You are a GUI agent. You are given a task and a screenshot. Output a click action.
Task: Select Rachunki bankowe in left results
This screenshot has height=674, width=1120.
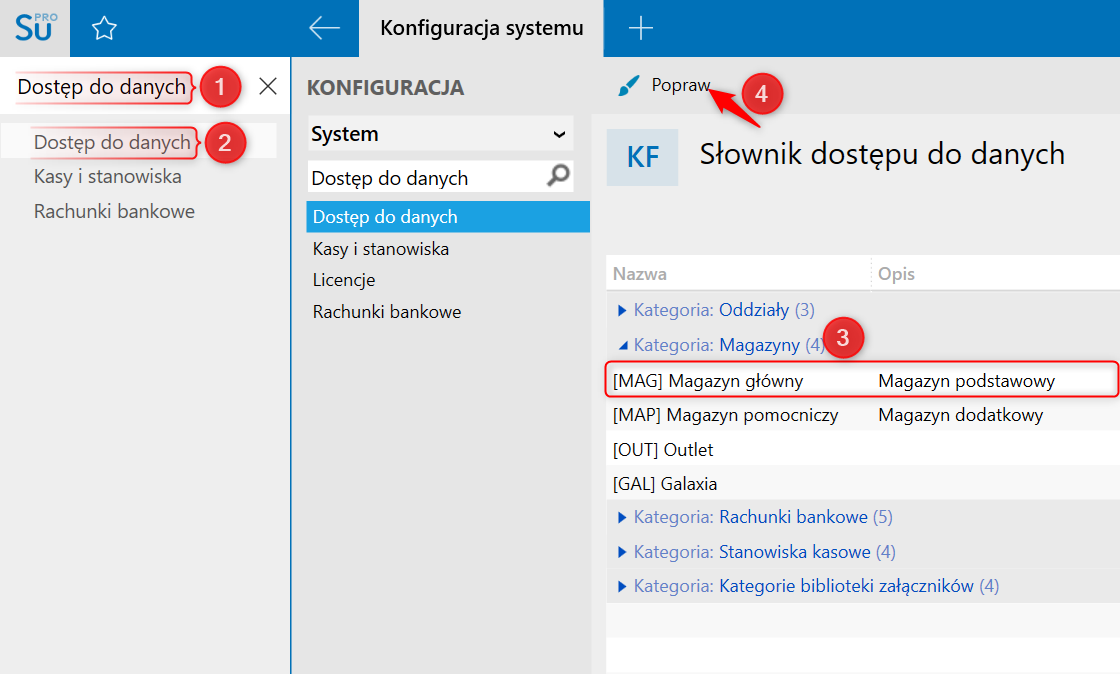pos(114,211)
